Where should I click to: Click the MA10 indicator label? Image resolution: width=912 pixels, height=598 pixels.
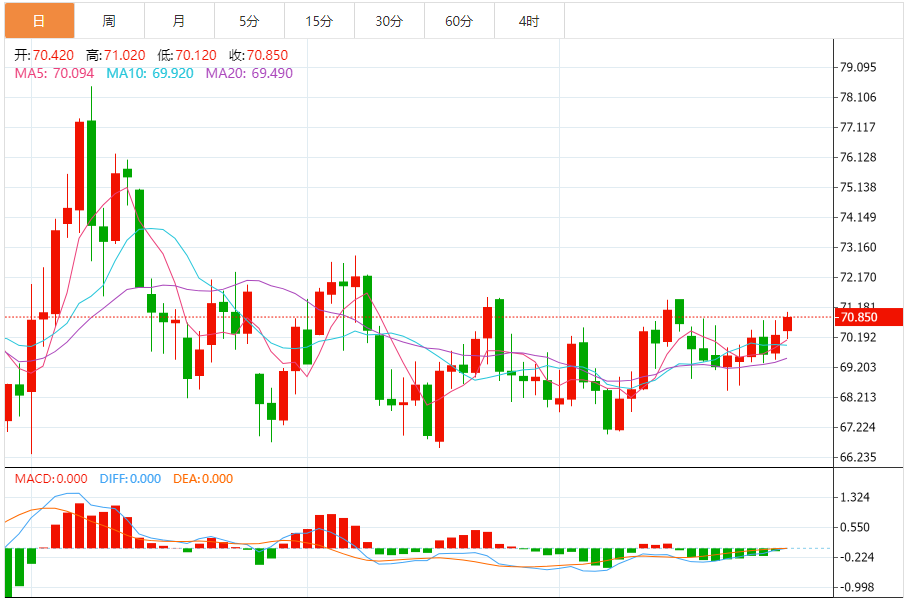pos(149,73)
